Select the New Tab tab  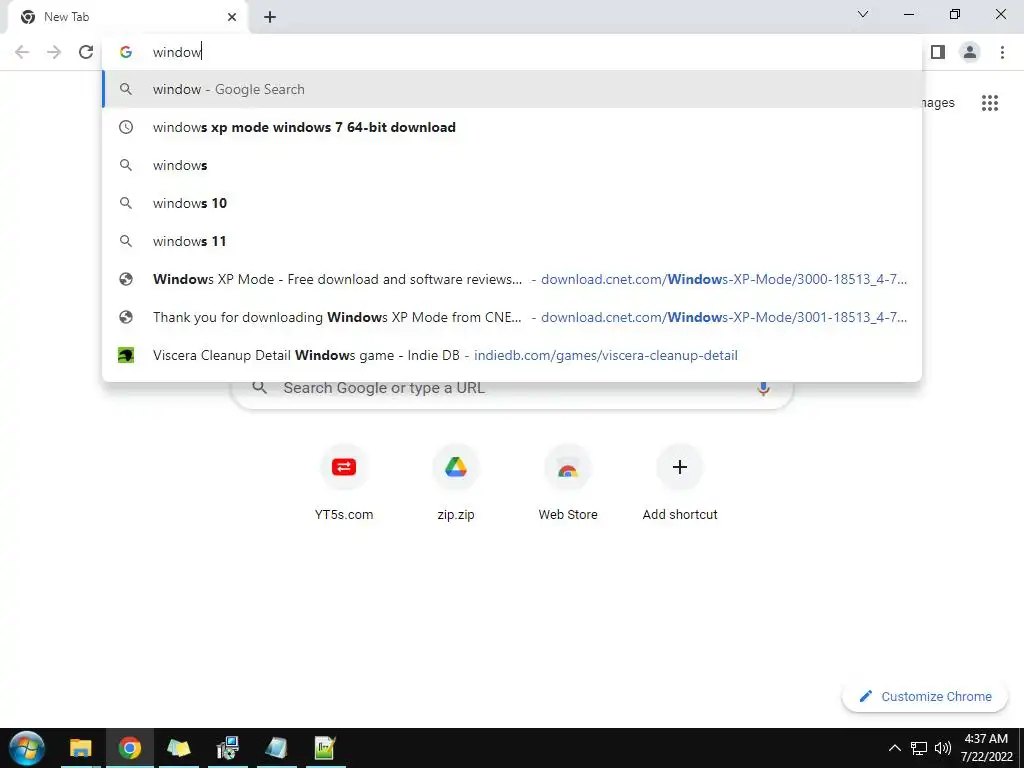coord(127,17)
